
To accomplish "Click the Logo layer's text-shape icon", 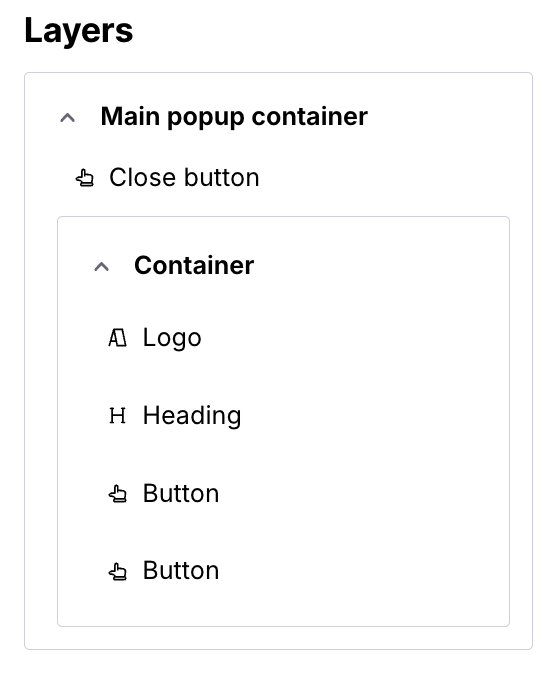I will [x=117, y=338].
